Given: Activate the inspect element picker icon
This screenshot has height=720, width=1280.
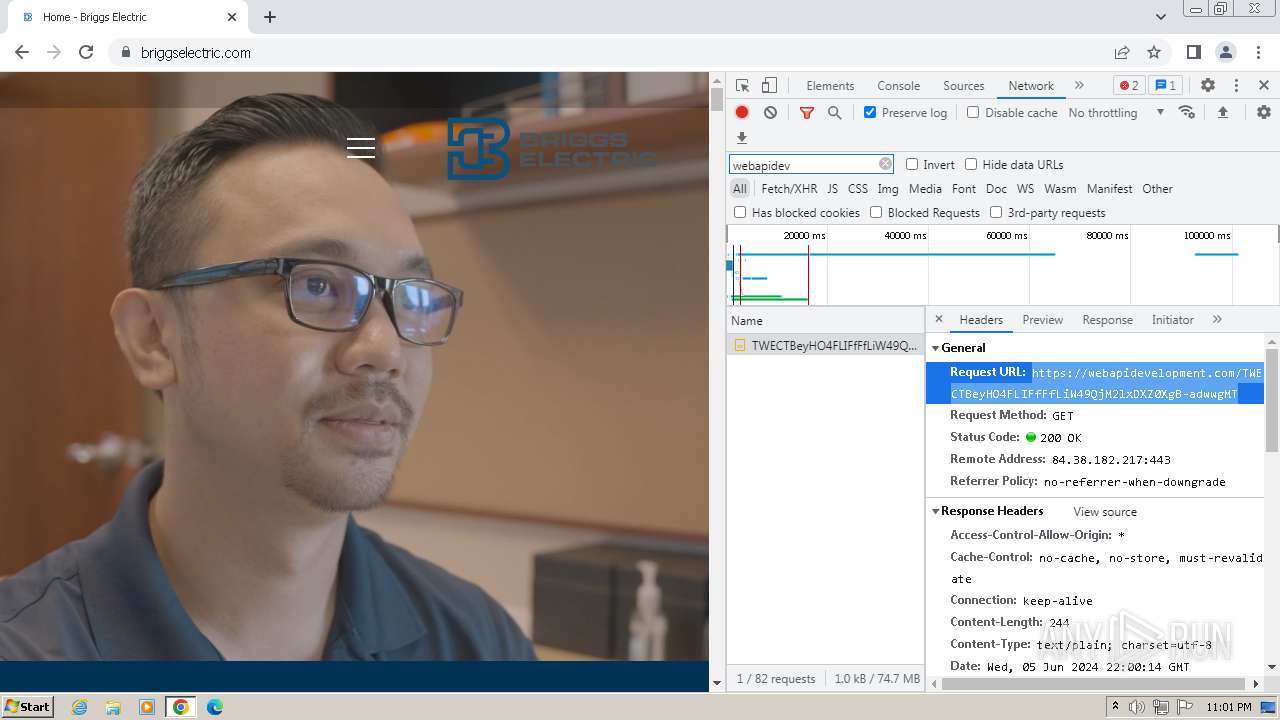Looking at the screenshot, I should pyautogui.click(x=742, y=86).
